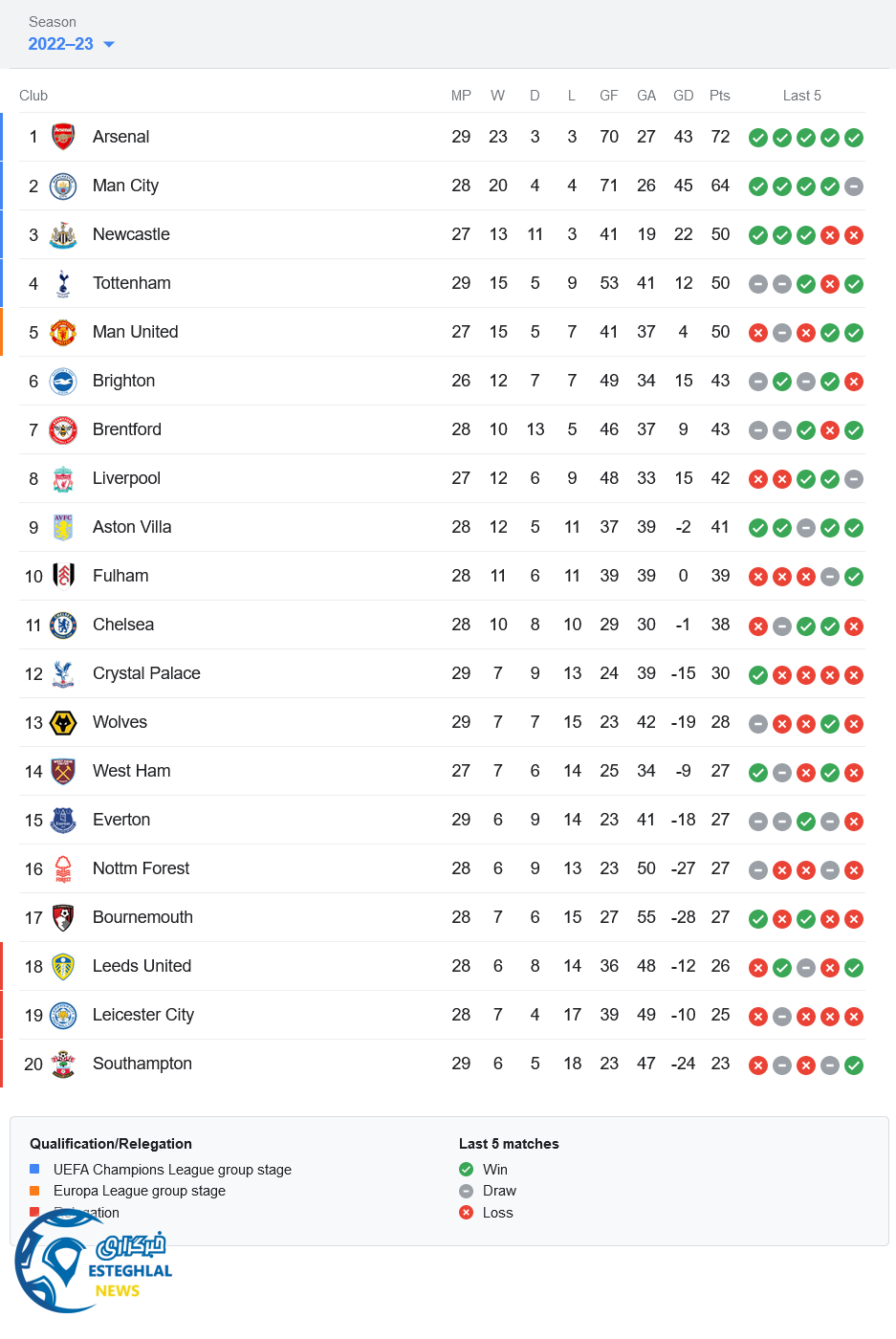The width and height of the screenshot is (896, 1339).
Task: Click the Arsenal club crest
Action: pyautogui.click(x=63, y=137)
